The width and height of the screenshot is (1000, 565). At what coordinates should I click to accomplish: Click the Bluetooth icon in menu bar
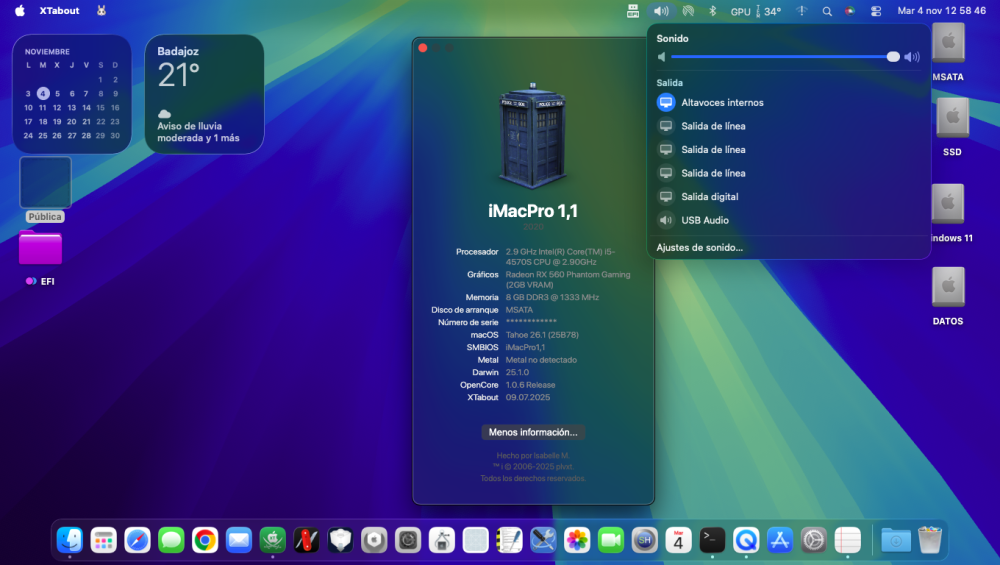[x=713, y=11]
